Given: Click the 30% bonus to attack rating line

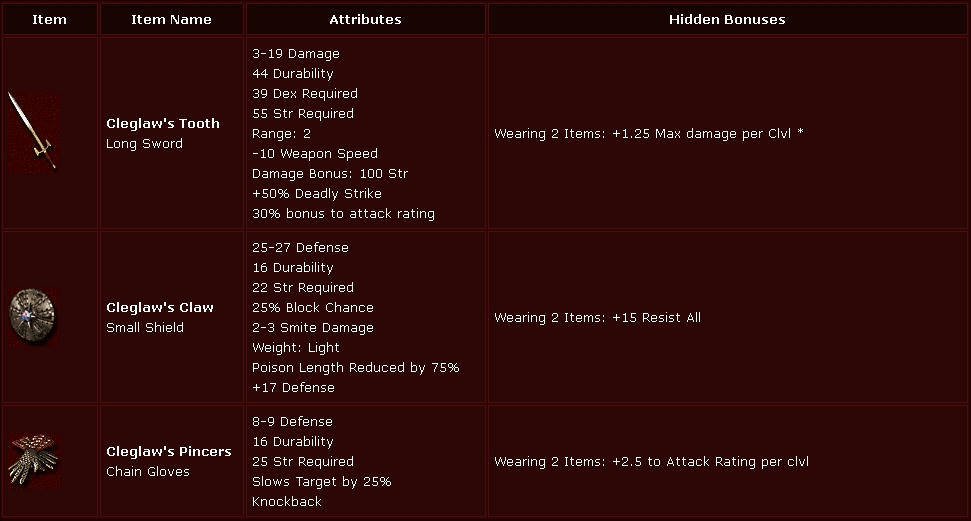Looking at the screenshot, I should [343, 214].
